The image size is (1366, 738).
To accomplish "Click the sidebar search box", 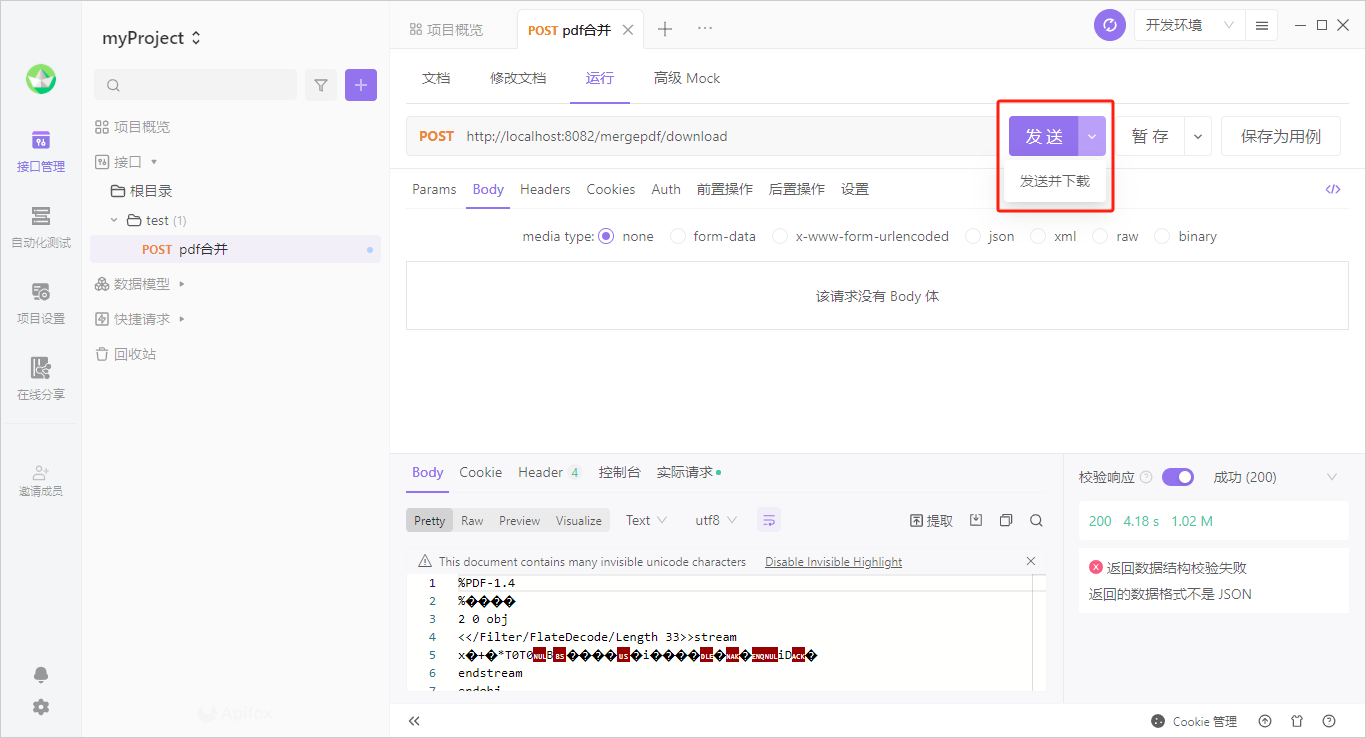I will click(196, 85).
